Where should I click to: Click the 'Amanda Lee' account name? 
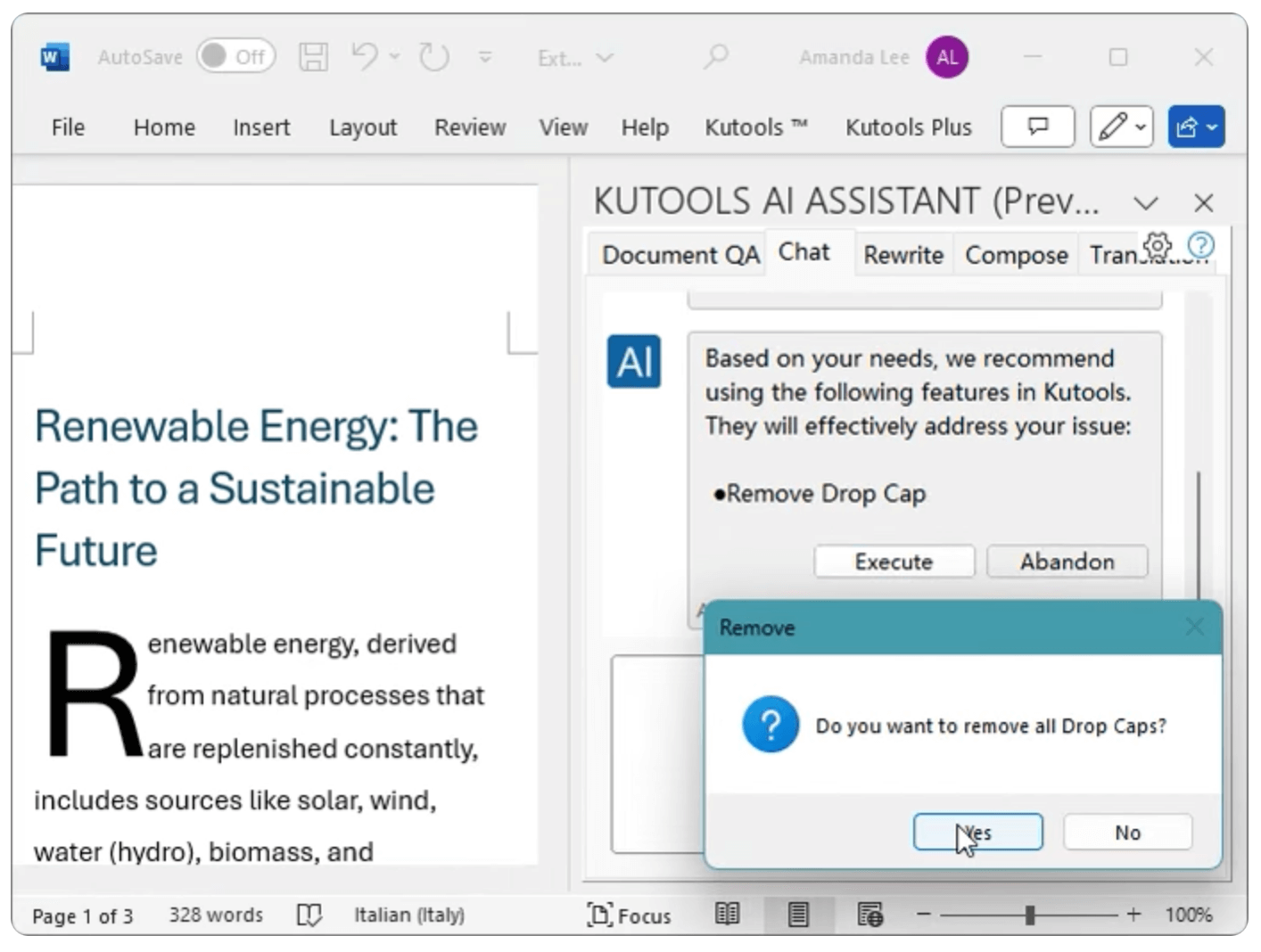click(853, 58)
